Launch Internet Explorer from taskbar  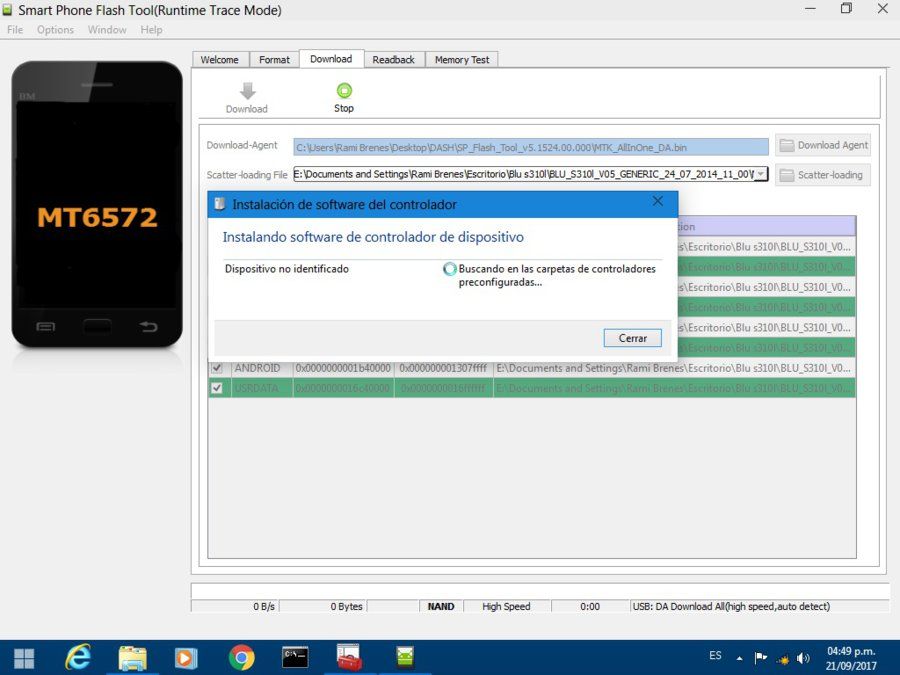click(77, 657)
